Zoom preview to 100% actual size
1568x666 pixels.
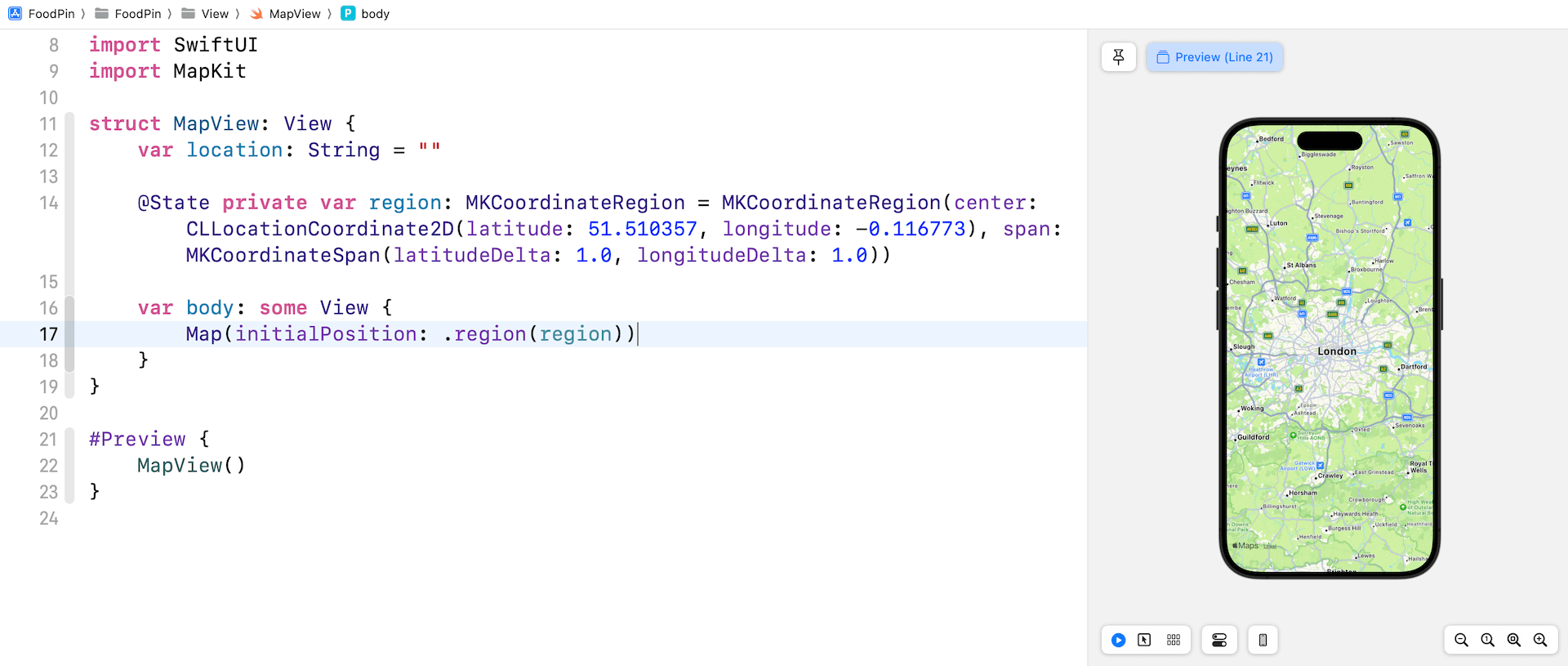pyautogui.click(x=1488, y=640)
